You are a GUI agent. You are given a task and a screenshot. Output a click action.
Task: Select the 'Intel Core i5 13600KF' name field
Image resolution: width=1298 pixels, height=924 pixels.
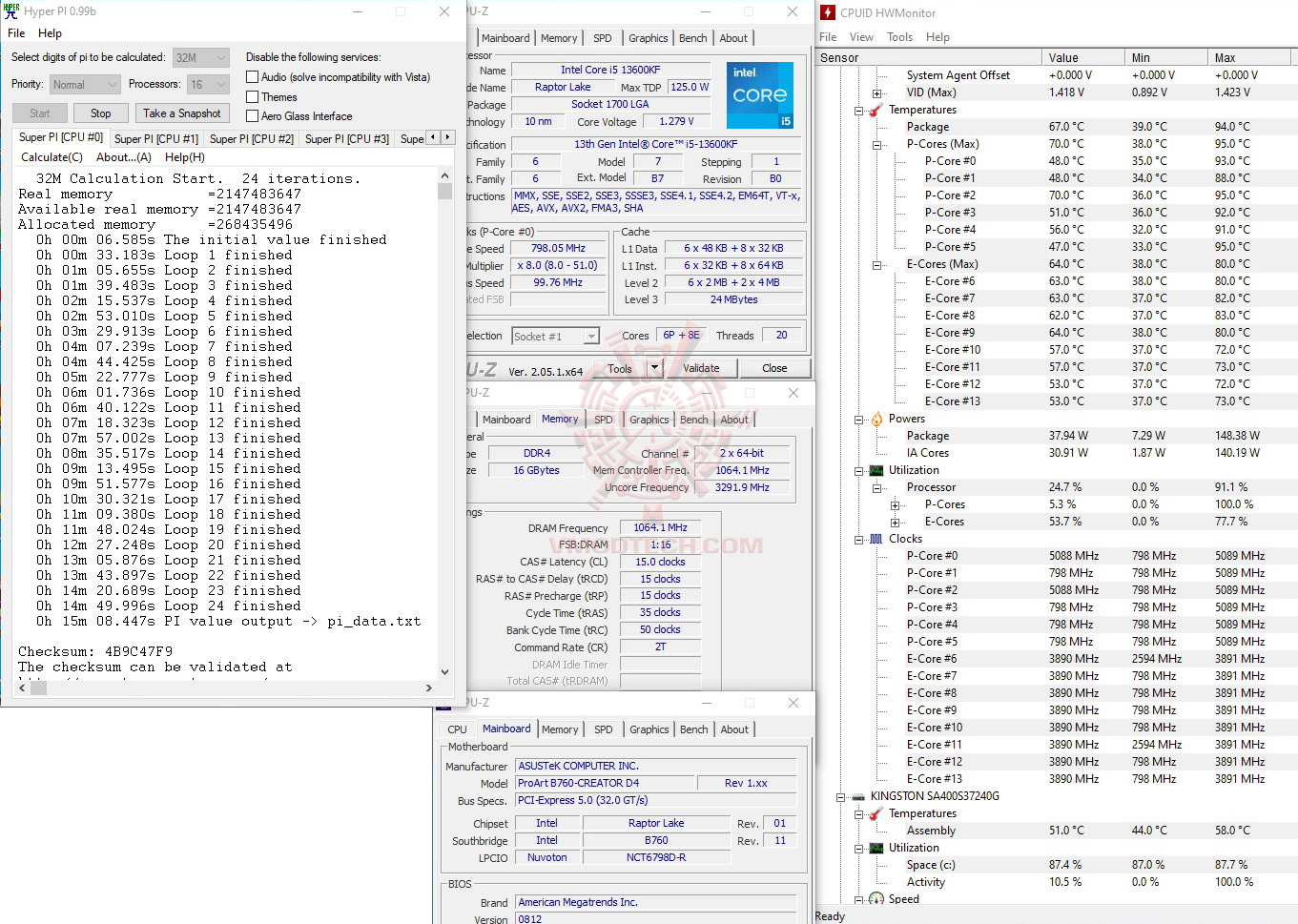(611, 70)
